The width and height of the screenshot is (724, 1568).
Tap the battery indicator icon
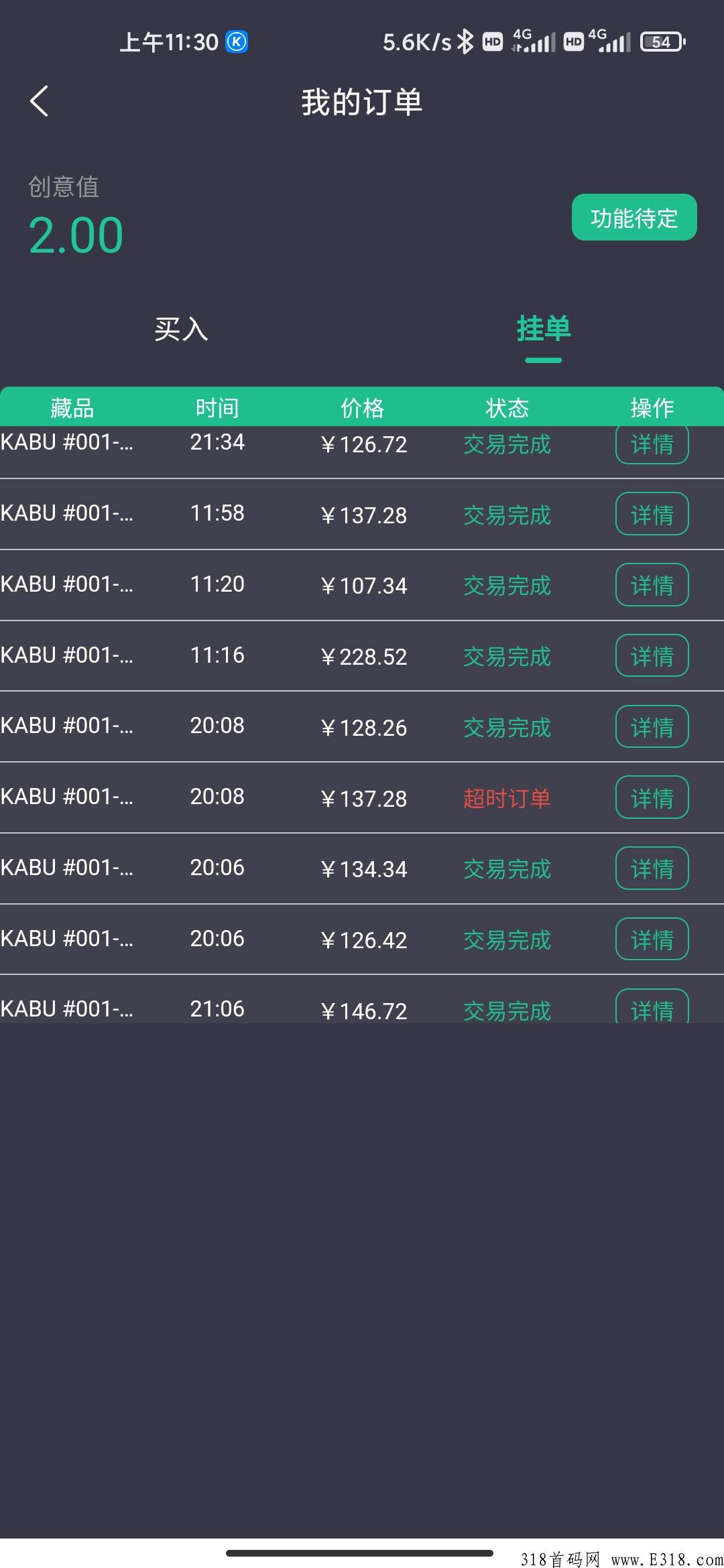(662, 42)
